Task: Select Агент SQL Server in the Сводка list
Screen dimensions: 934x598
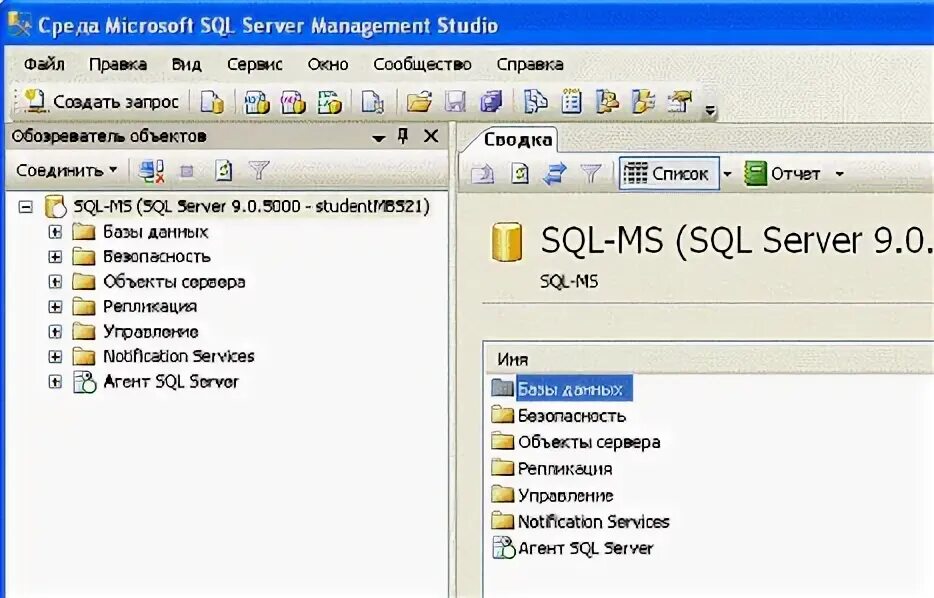Action: (x=586, y=548)
